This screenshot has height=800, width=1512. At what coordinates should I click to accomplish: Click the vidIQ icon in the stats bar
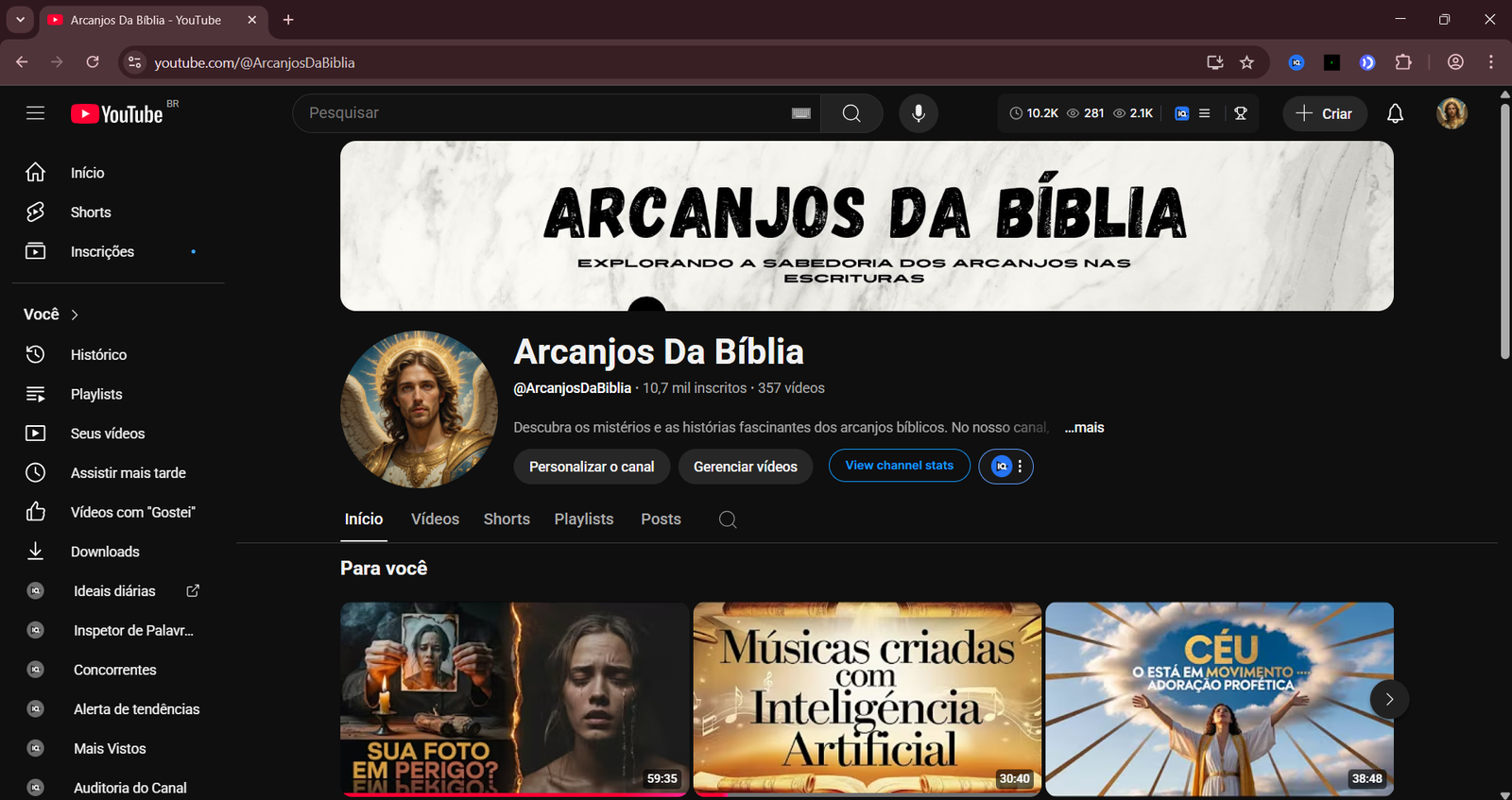click(x=1181, y=113)
